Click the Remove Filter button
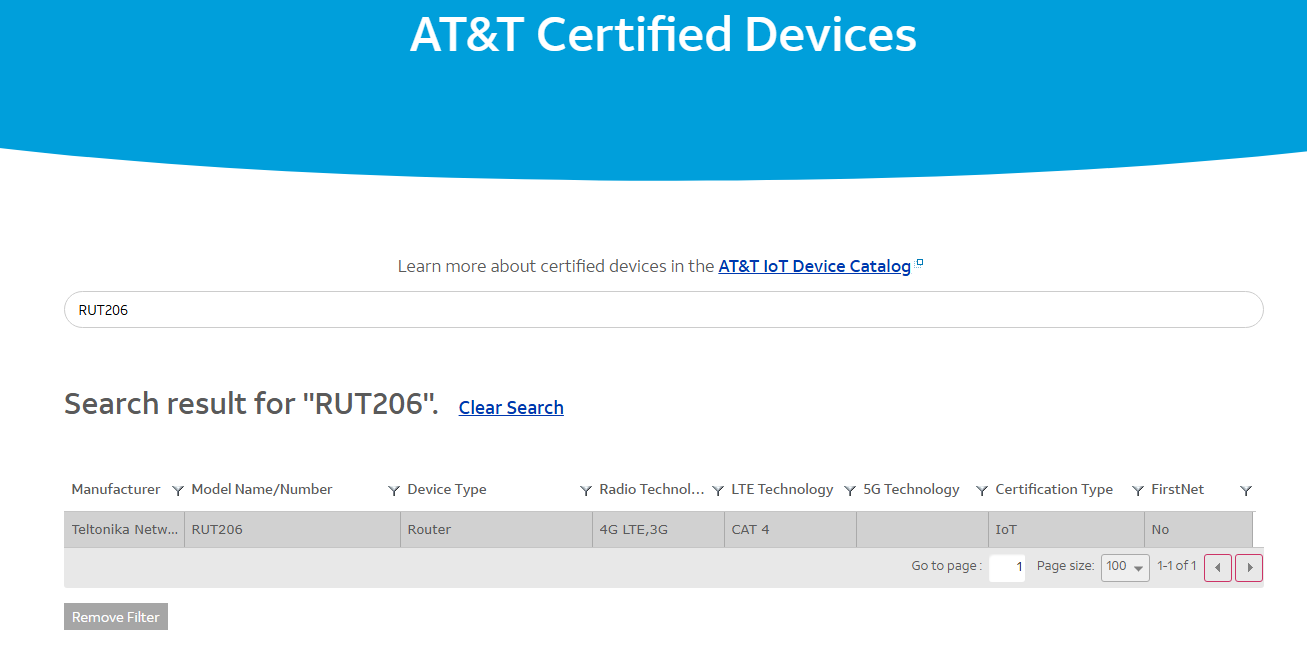The height and width of the screenshot is (651, 1307). [x=116, y=617]
